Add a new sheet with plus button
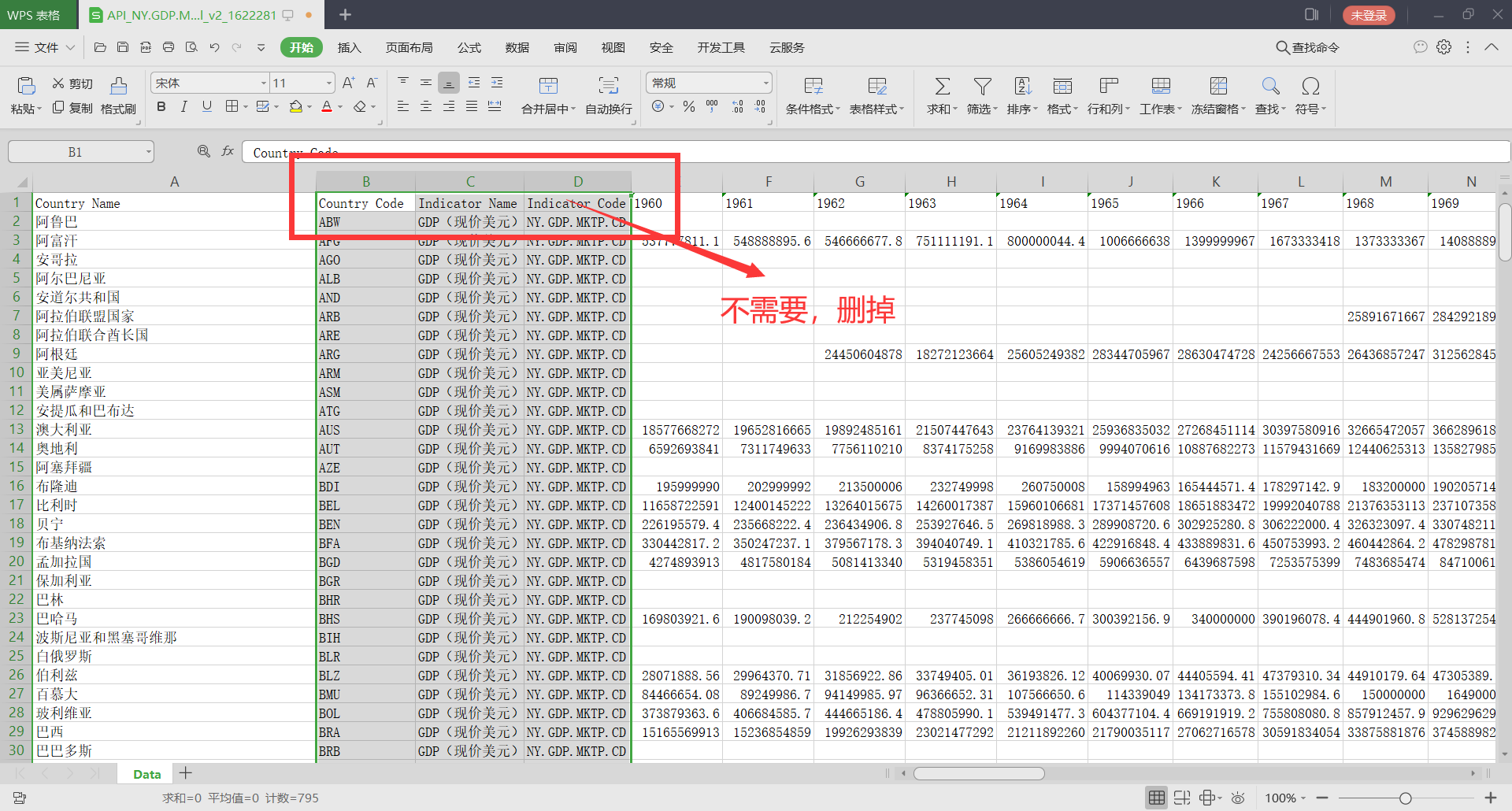The image size is (1512, 811). 186,773
